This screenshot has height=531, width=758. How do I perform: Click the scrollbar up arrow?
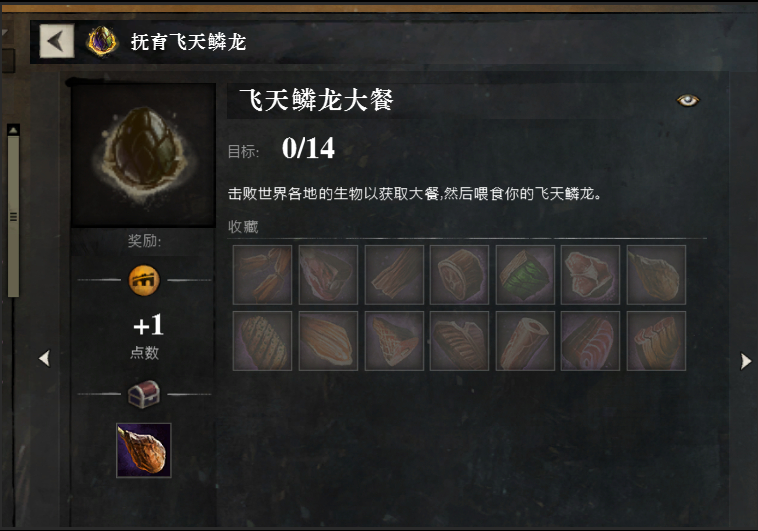click(x=14, y=130)
